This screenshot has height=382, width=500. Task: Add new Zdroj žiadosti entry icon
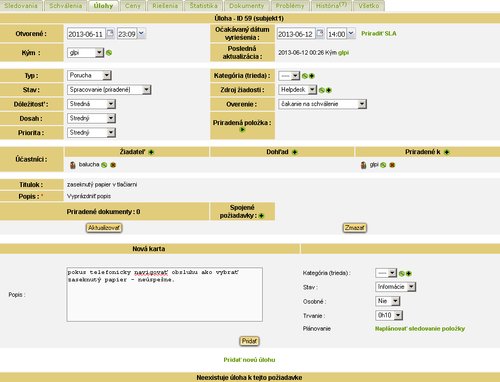[329, 90]
